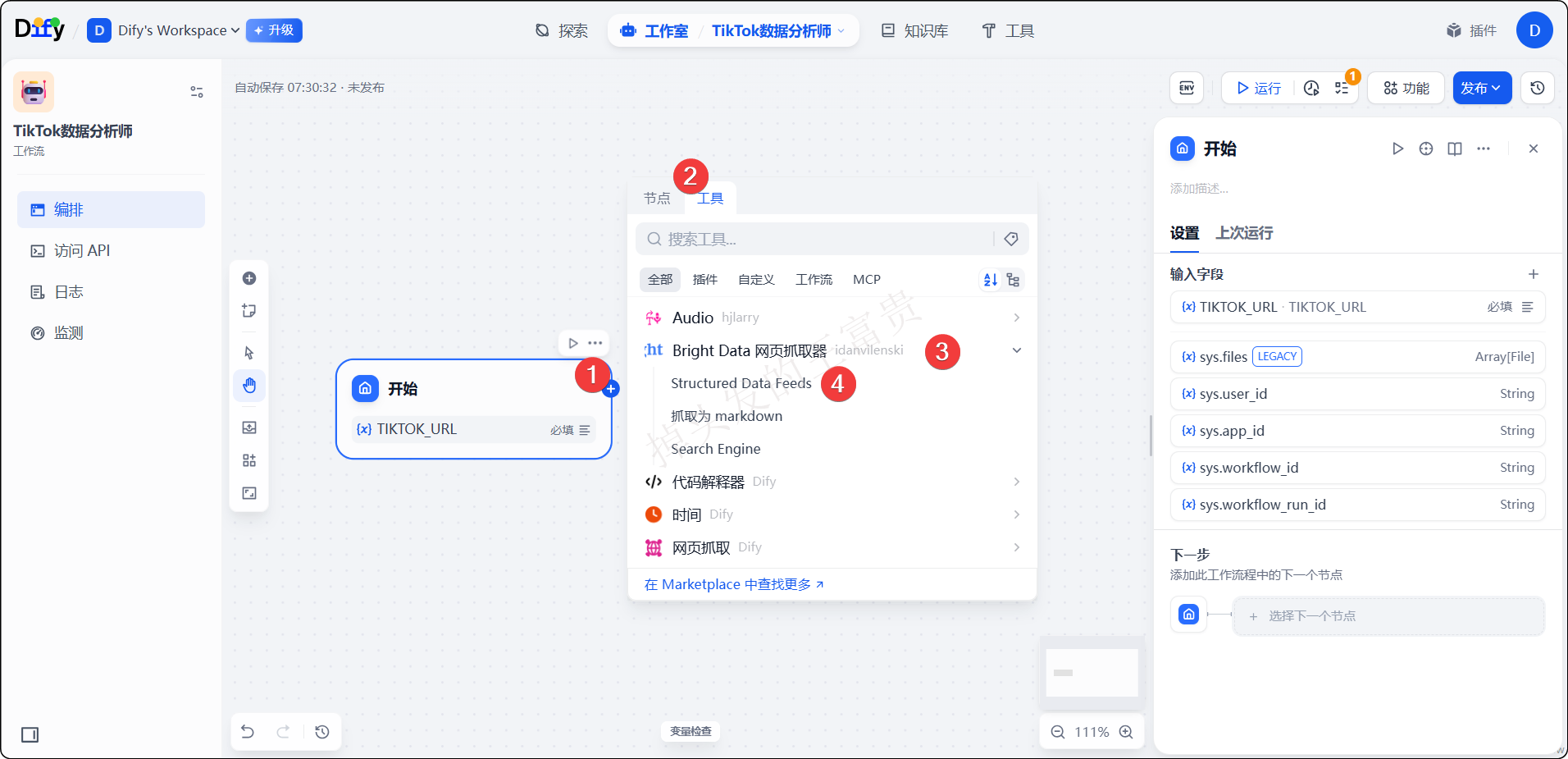Click the maximize canvas icon
The image size is (1568, 759).
coord(249,493)
